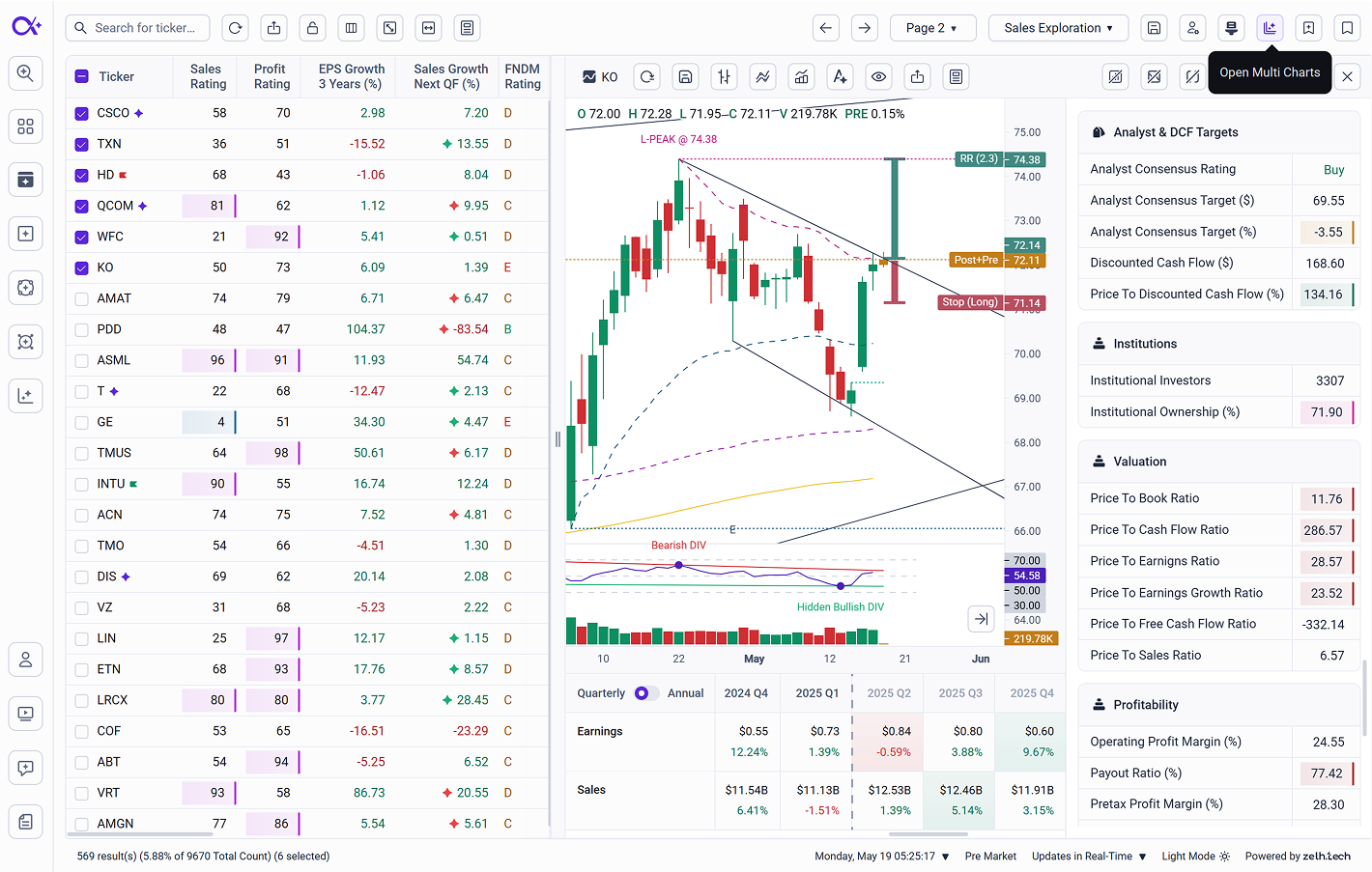1372x872 pixels.
Task: Open the chart indicators lines icon
Action: pyautogui.click(x=763, y=76)
